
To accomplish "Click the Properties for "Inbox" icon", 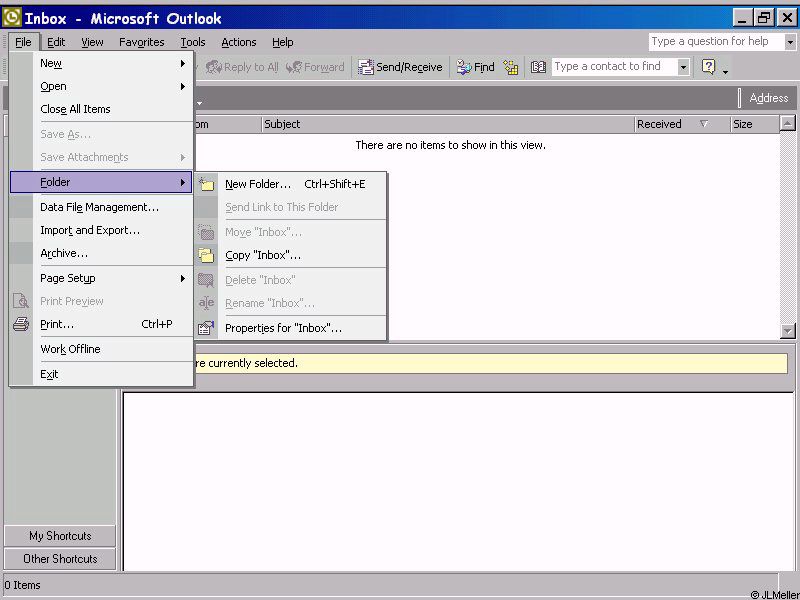I will point(206,328).
